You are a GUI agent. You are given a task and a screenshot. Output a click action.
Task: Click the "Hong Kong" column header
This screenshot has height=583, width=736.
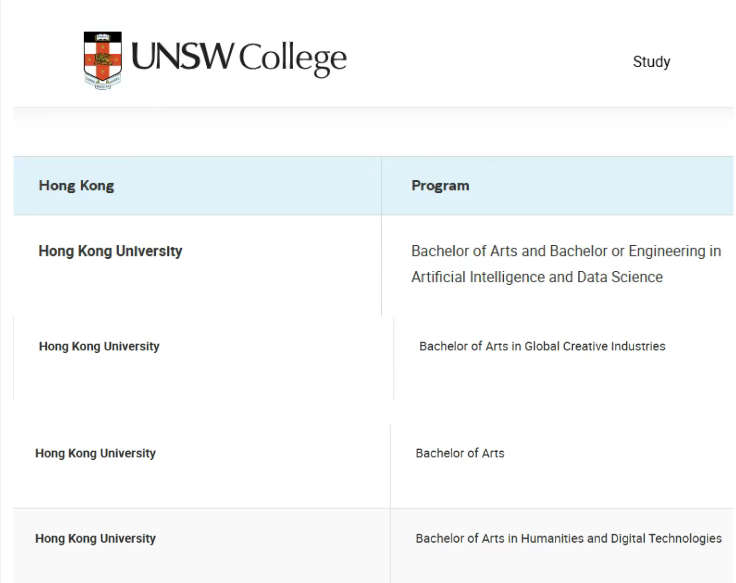click(76, 186)
